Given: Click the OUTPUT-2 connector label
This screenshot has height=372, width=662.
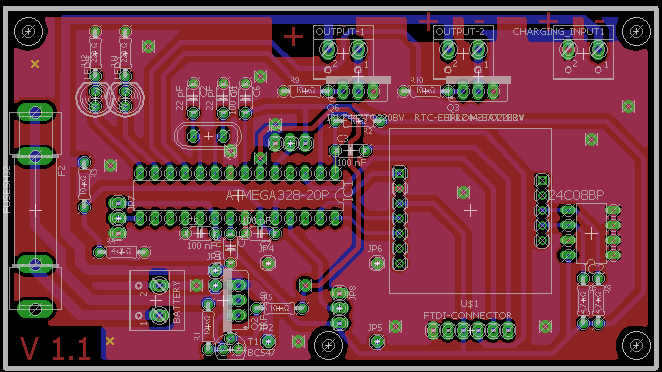Looking at the screenshot, I should point(460,32).
